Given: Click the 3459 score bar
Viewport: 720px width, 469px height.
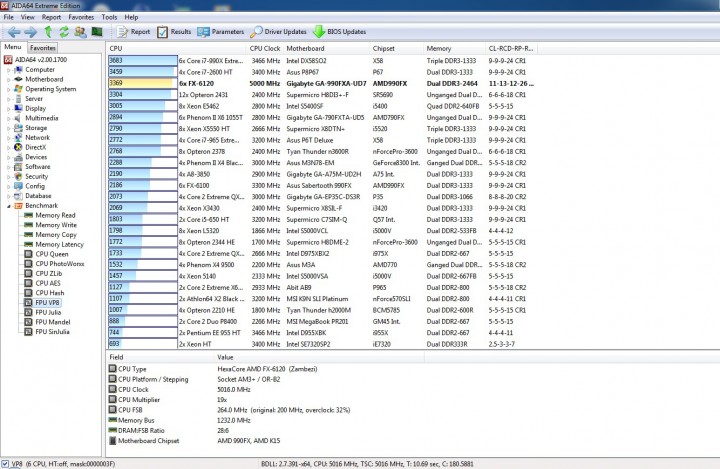Looking at the screenshot, I should (x=143, y=72).
